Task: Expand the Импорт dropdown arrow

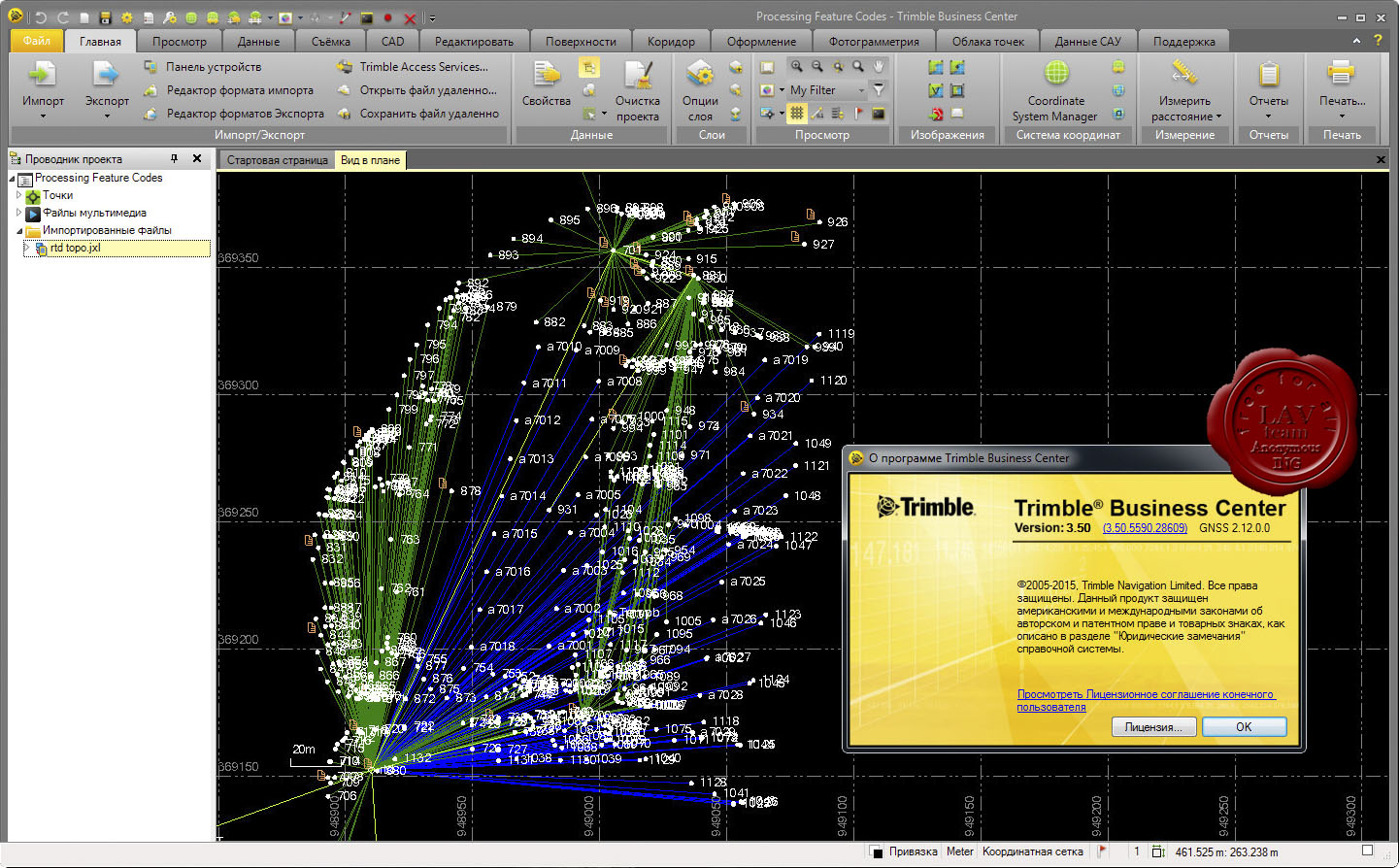Action: point(43,116)
